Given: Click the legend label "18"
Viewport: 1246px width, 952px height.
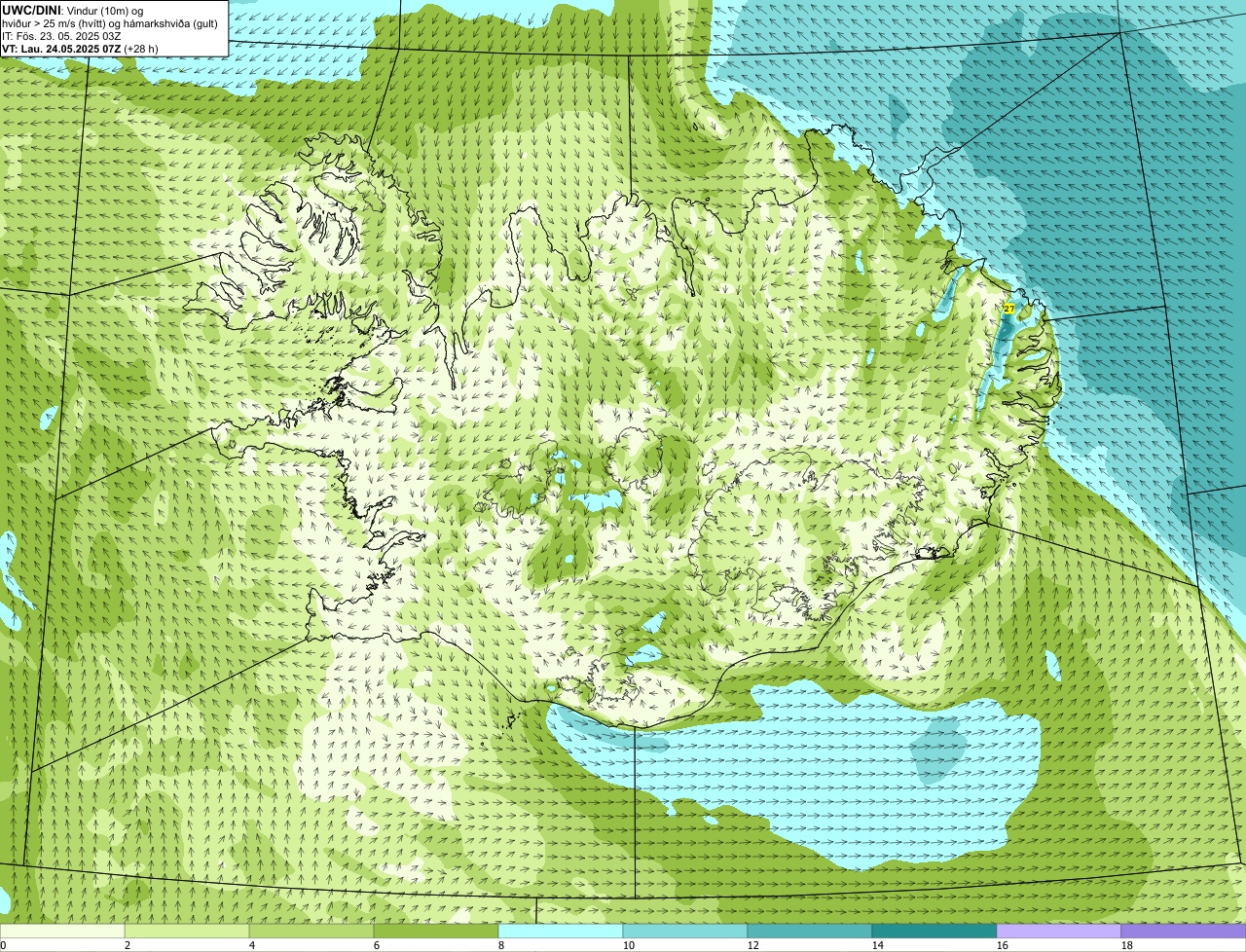Looking at the screenshot, I should click(x=1127, y=945).
